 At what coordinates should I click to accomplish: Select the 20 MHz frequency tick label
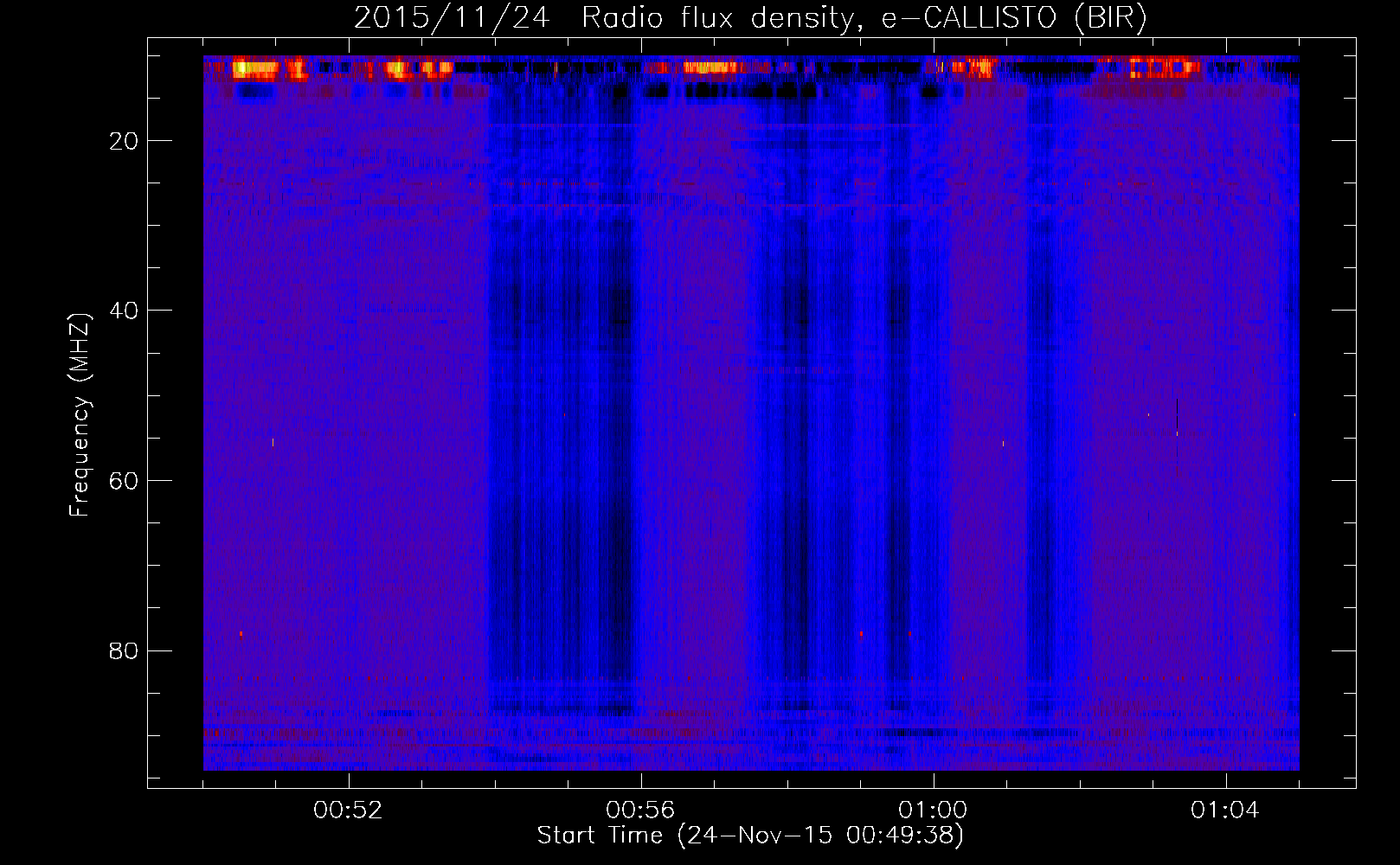point(124,141)
